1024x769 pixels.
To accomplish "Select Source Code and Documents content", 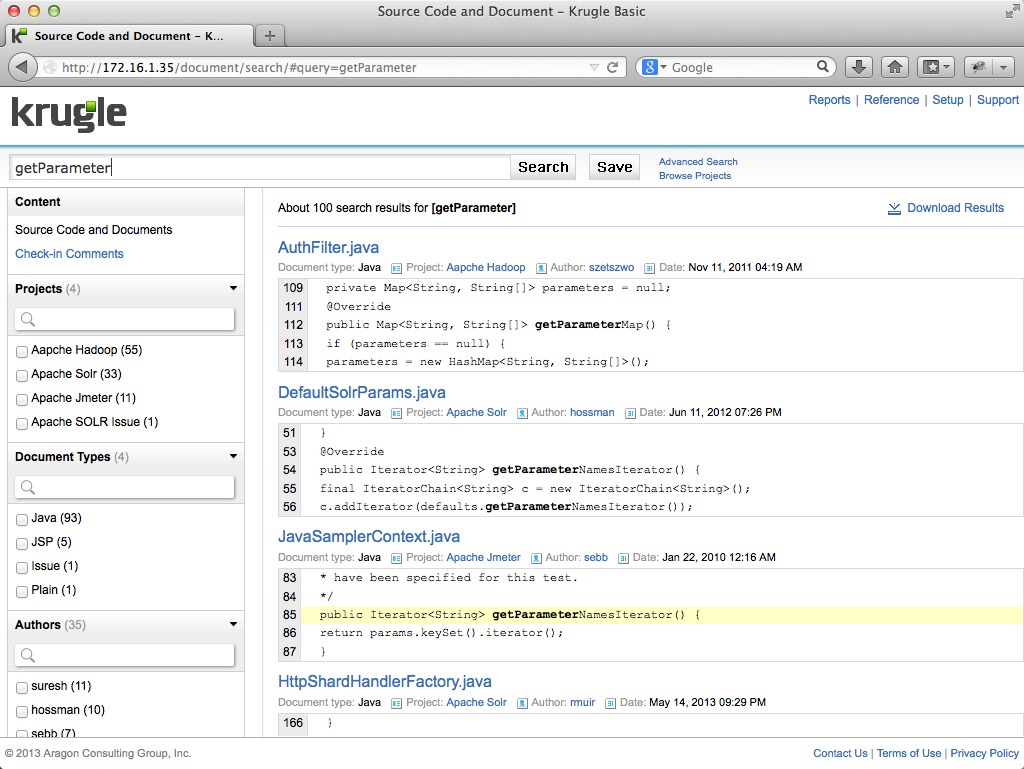I will pyautogui.click(x=93, y=230).
